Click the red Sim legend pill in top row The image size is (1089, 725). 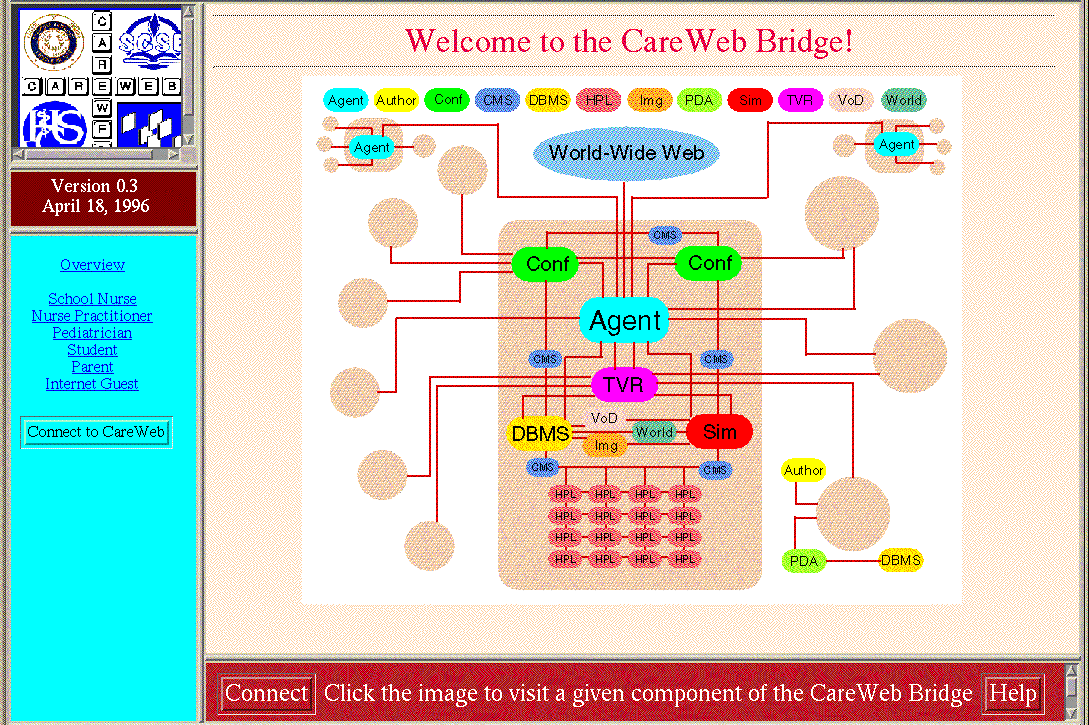pyautogui.click(x=749, y=100)
